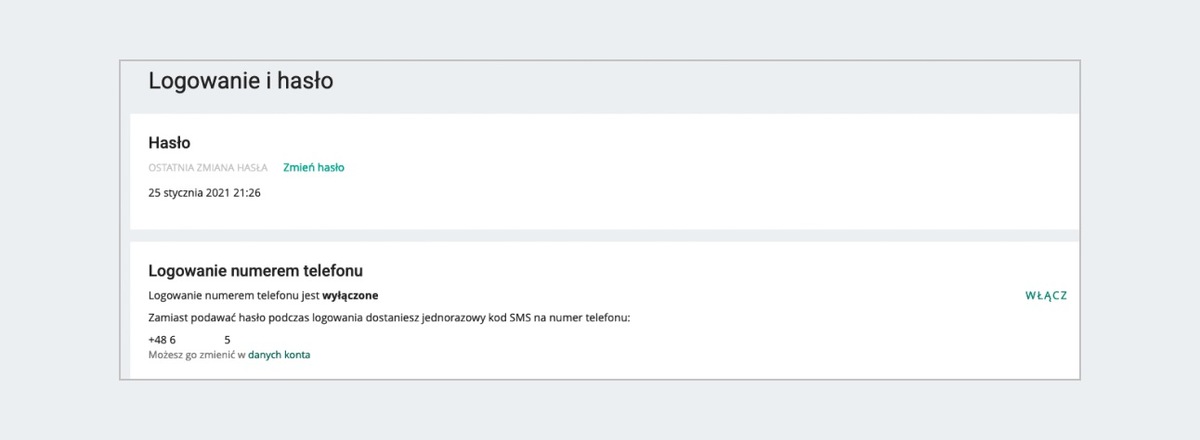Click the date 25 stycznia 2021 21:26
Screen dimensions: 1200x440
coord(204,193)
